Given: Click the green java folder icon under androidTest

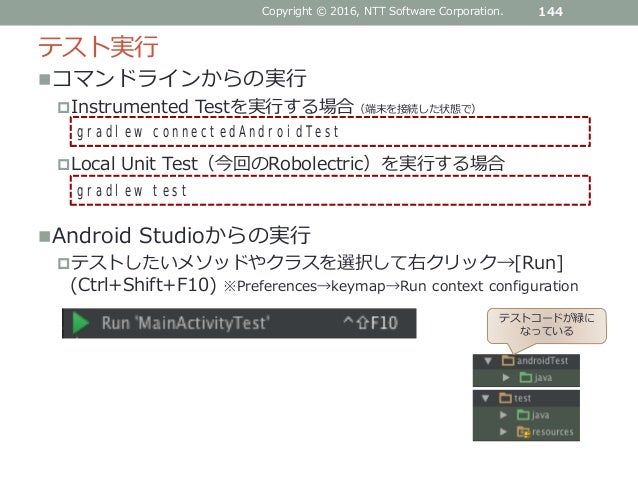Looking at the screenshot, I should coord(525,378).
